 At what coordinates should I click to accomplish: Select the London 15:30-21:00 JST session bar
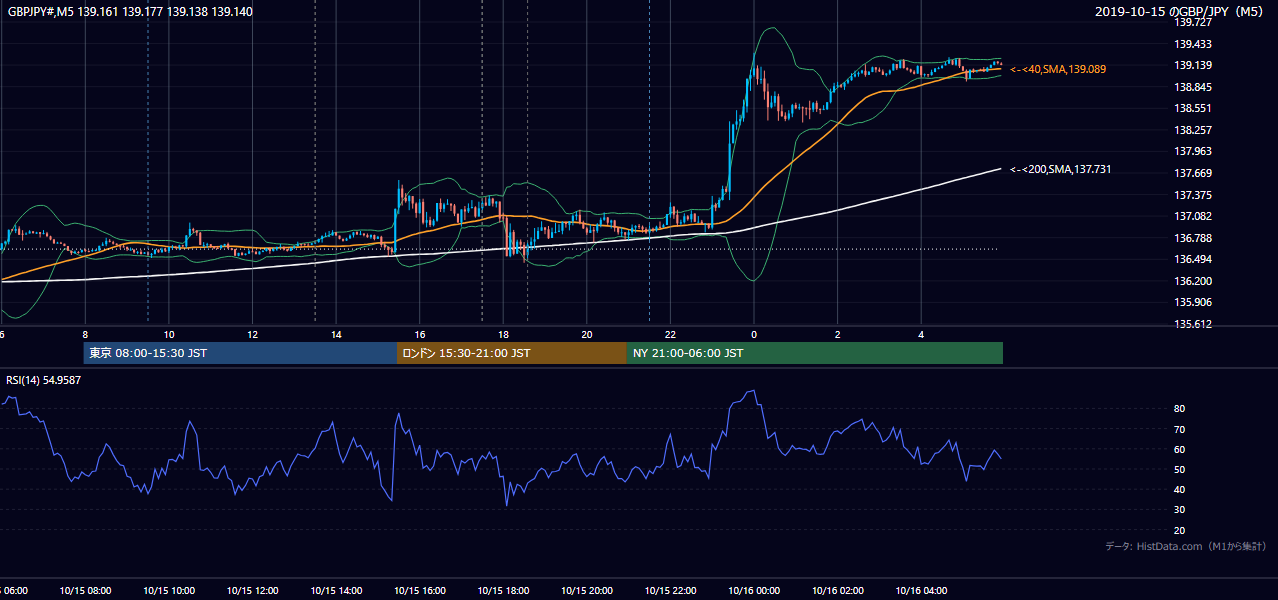coord(512,353)
